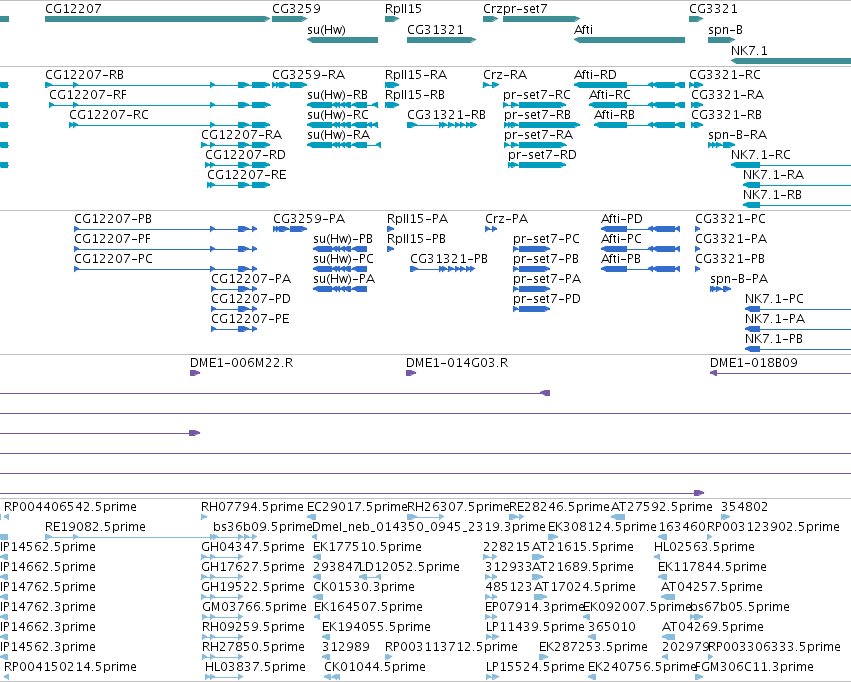Screen dimensions: 851x682
Task: Click transcript CG3321-RC
Action: coord(725,75)
